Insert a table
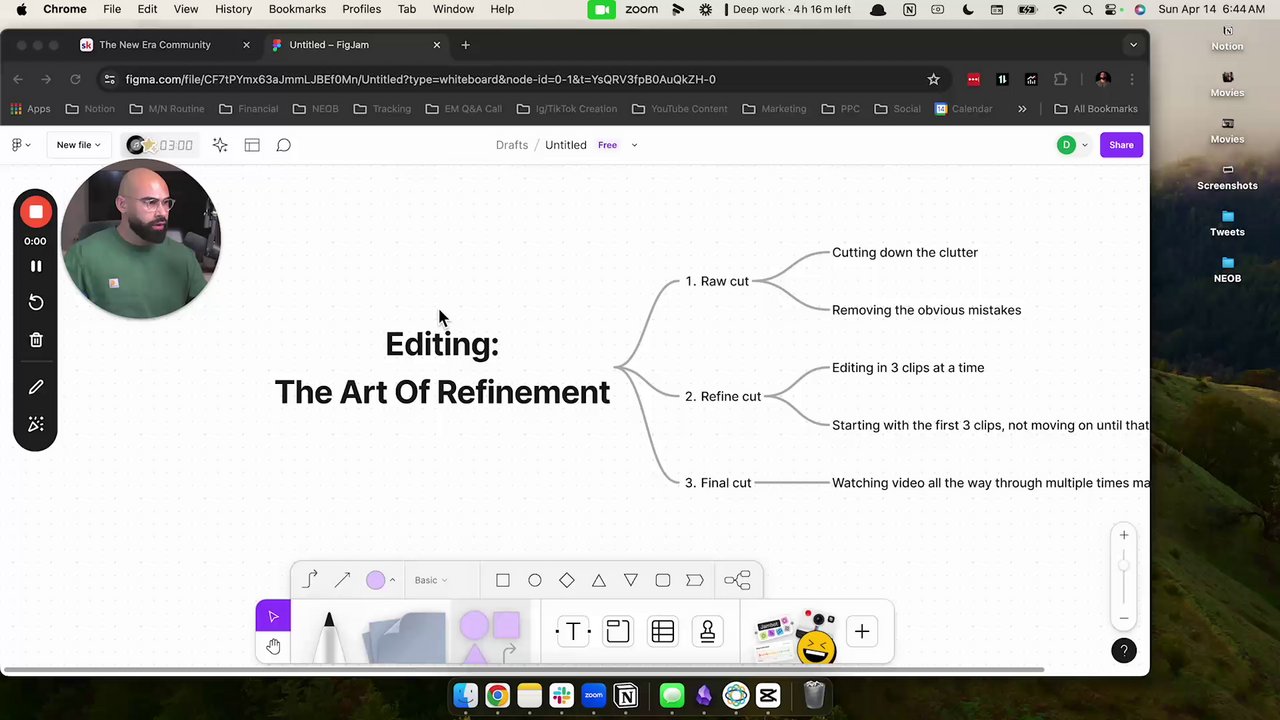This screenshot has height=720, width=1280. (x=663, y=631)
